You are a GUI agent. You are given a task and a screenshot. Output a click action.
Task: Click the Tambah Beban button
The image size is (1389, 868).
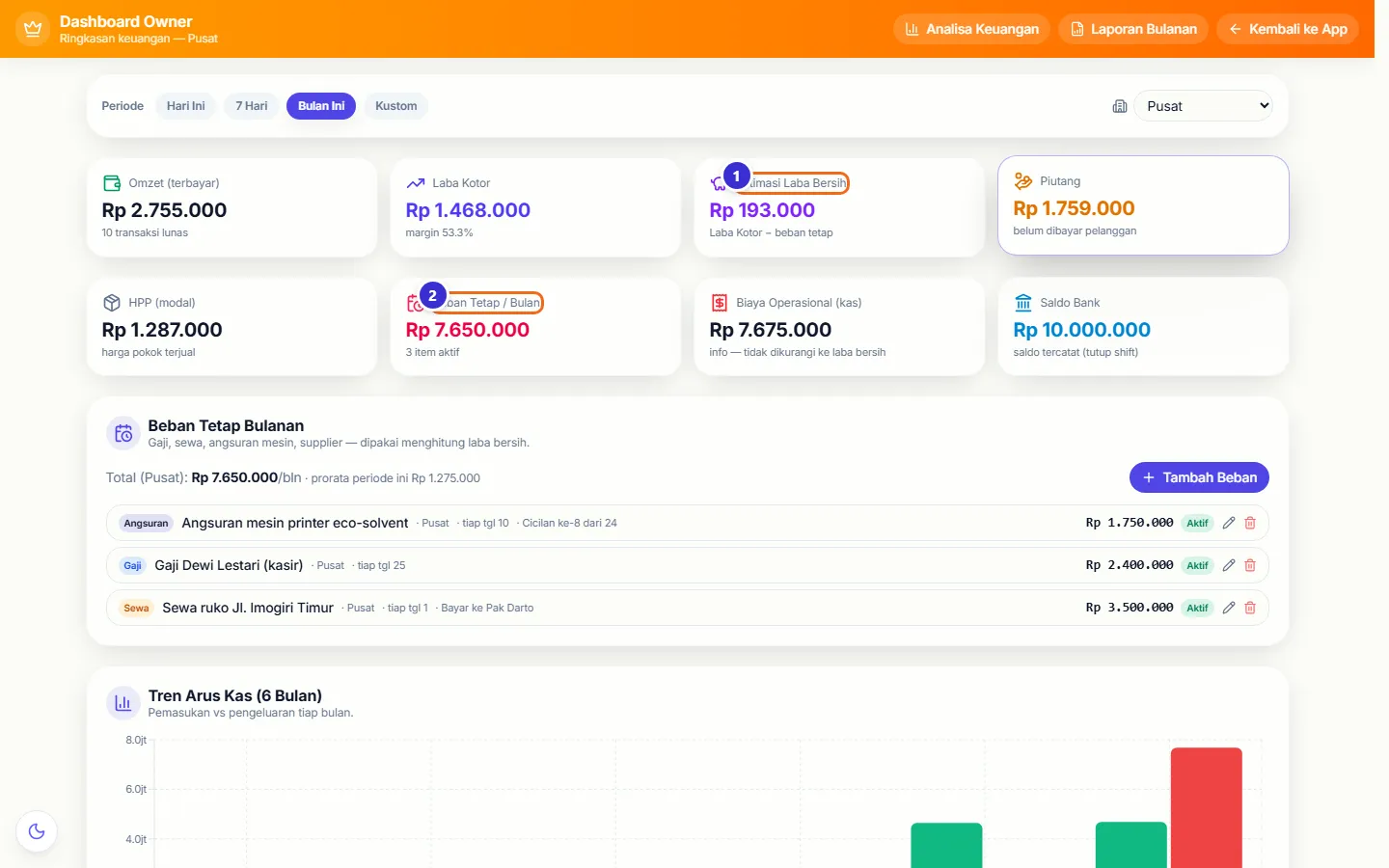pyautogui.click(x=1199, y=477)
